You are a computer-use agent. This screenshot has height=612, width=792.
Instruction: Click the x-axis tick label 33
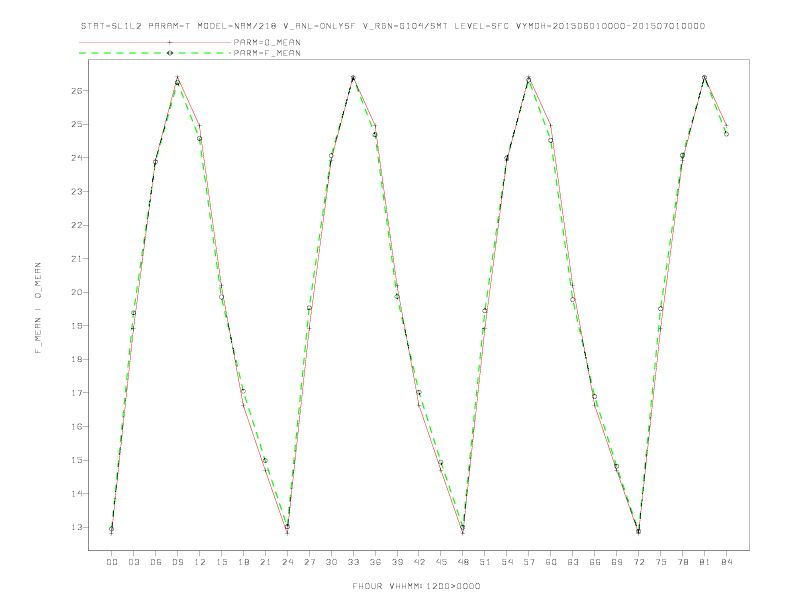tap(353, 562)
